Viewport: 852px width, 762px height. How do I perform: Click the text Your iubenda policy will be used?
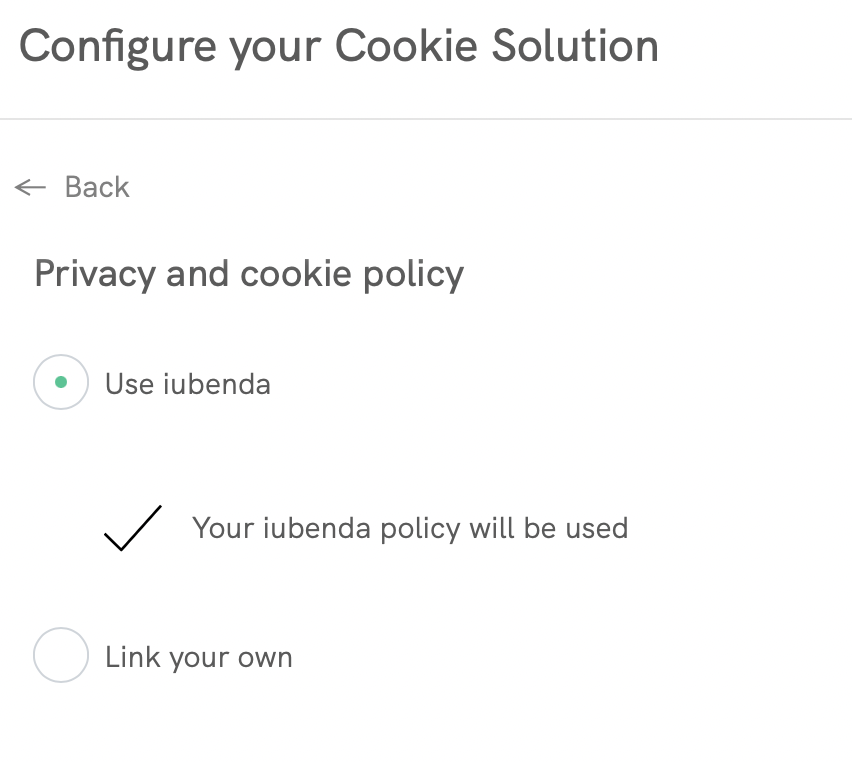click(410, 527)
